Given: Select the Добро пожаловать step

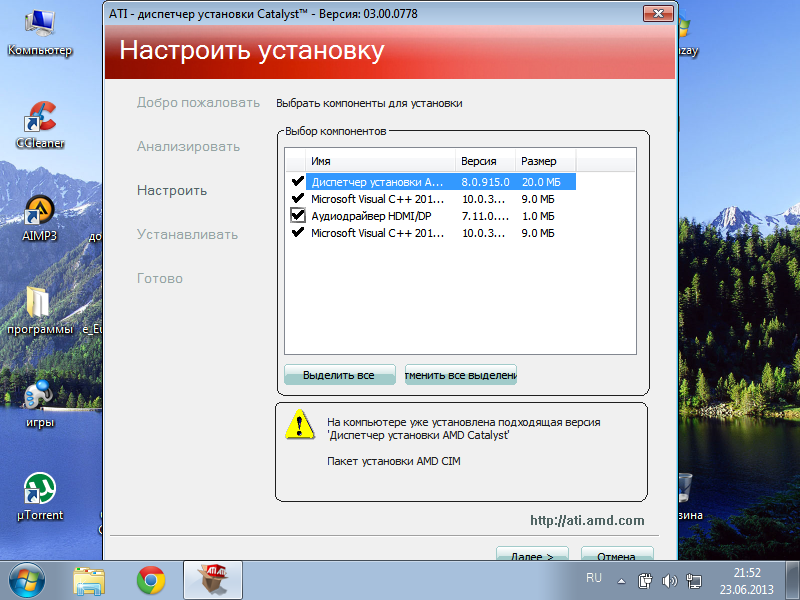Looking at the screenshot, I should point(198,103).
